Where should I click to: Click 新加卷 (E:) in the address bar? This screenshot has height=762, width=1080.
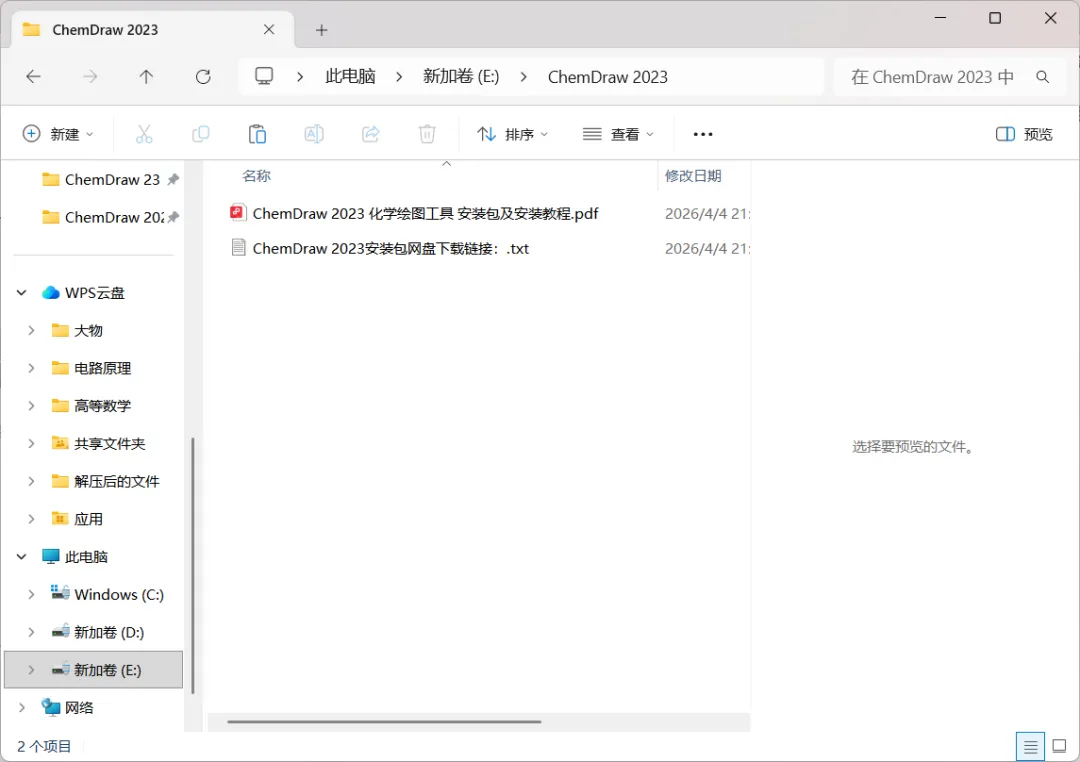click(x=461, y=76)
